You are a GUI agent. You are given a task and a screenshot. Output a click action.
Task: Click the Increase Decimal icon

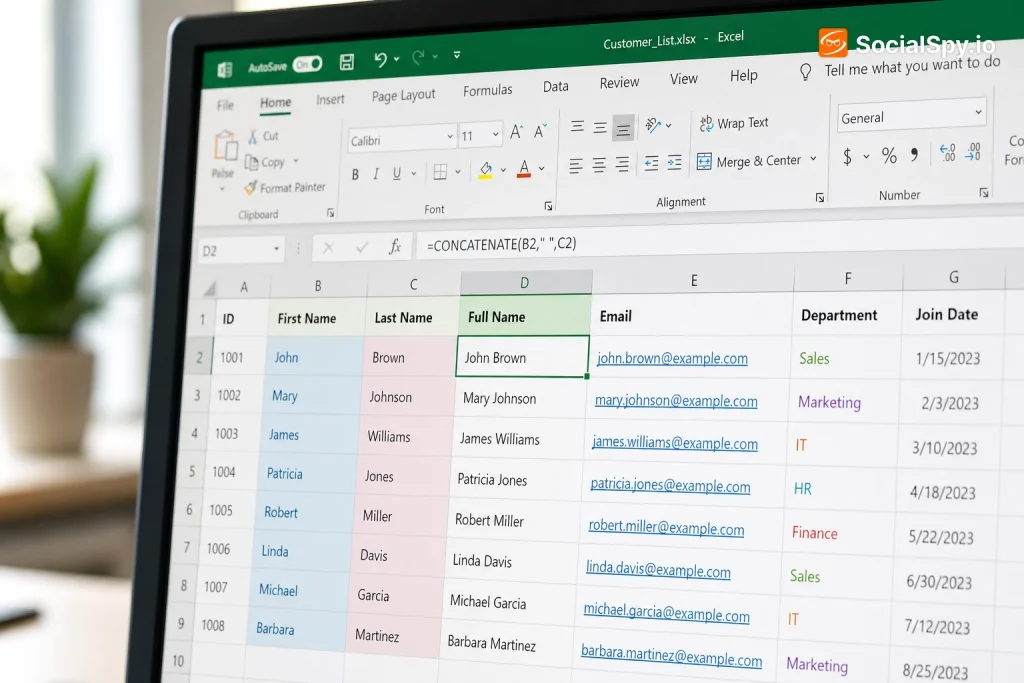click(948, 152)
